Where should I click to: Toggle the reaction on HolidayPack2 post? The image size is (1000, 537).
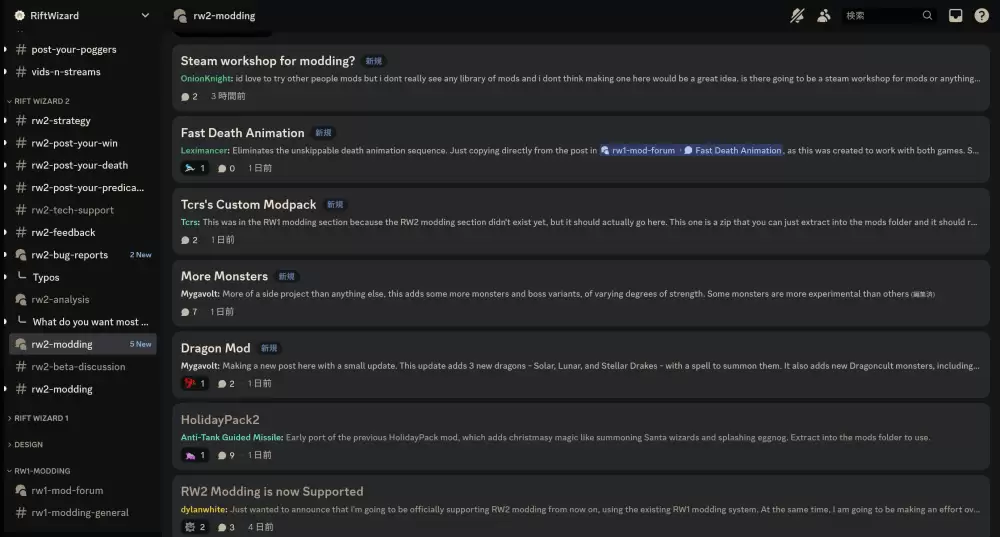pos(194,455)
